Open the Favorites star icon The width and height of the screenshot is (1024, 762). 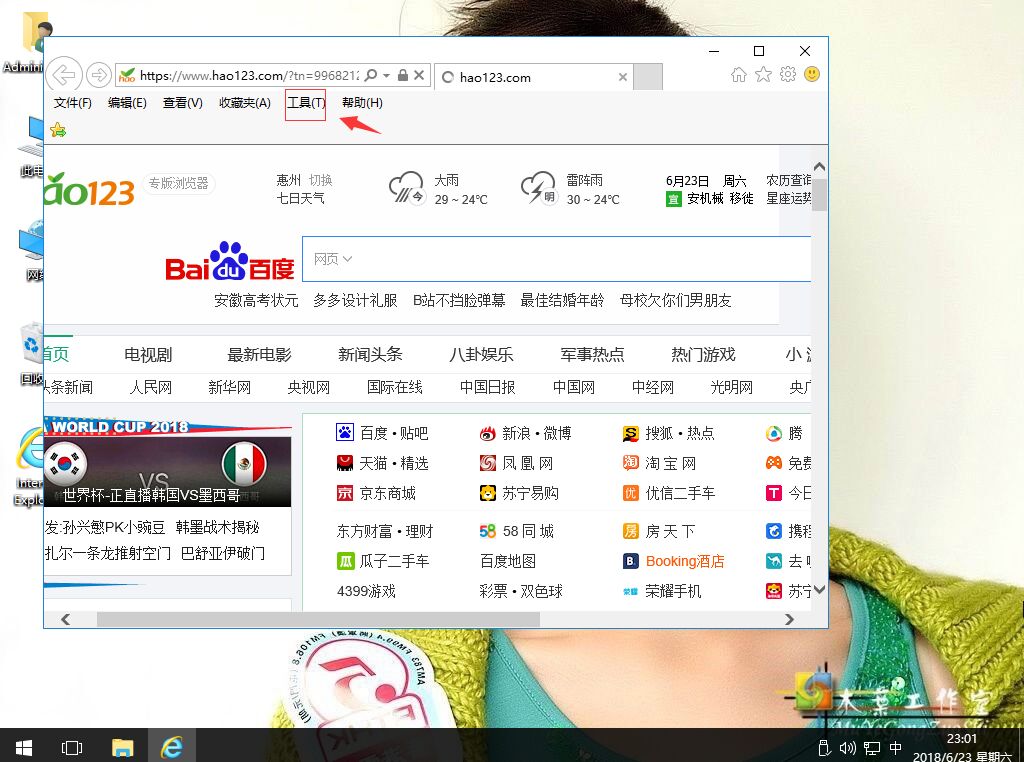click(x=763, y=74)
